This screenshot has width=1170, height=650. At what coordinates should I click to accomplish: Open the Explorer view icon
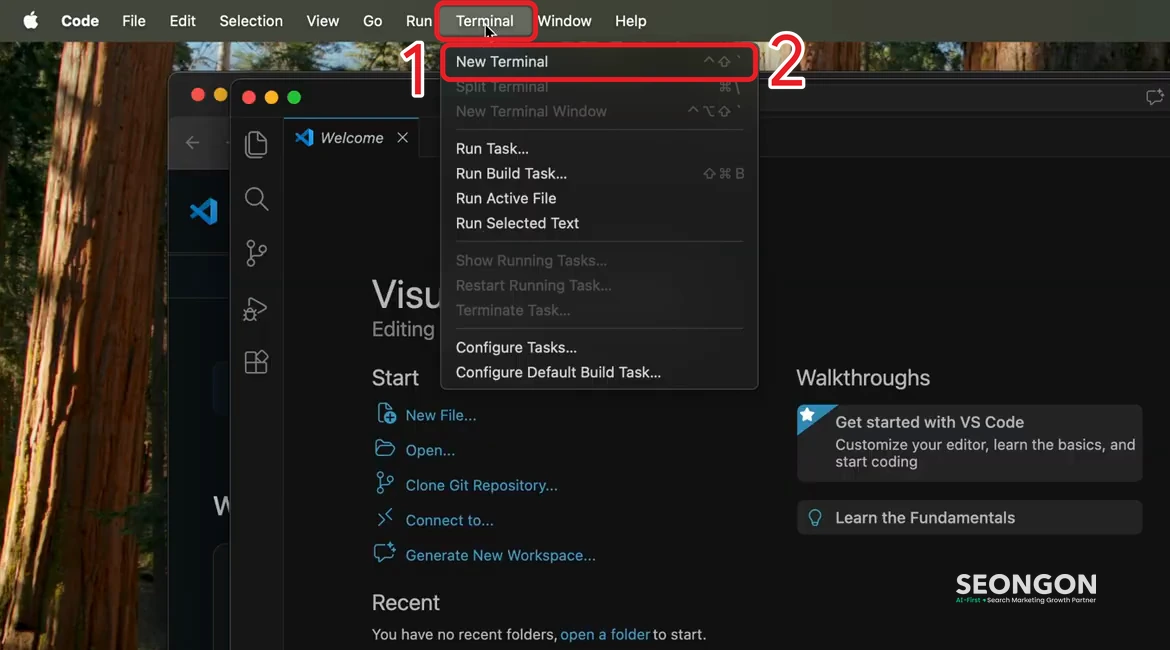[x=256, y=144]
